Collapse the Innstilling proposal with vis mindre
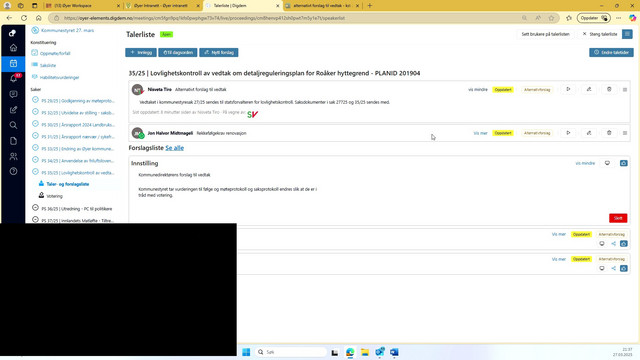The image size is (640, 360). pyautogui.click(x=585, y=163)
